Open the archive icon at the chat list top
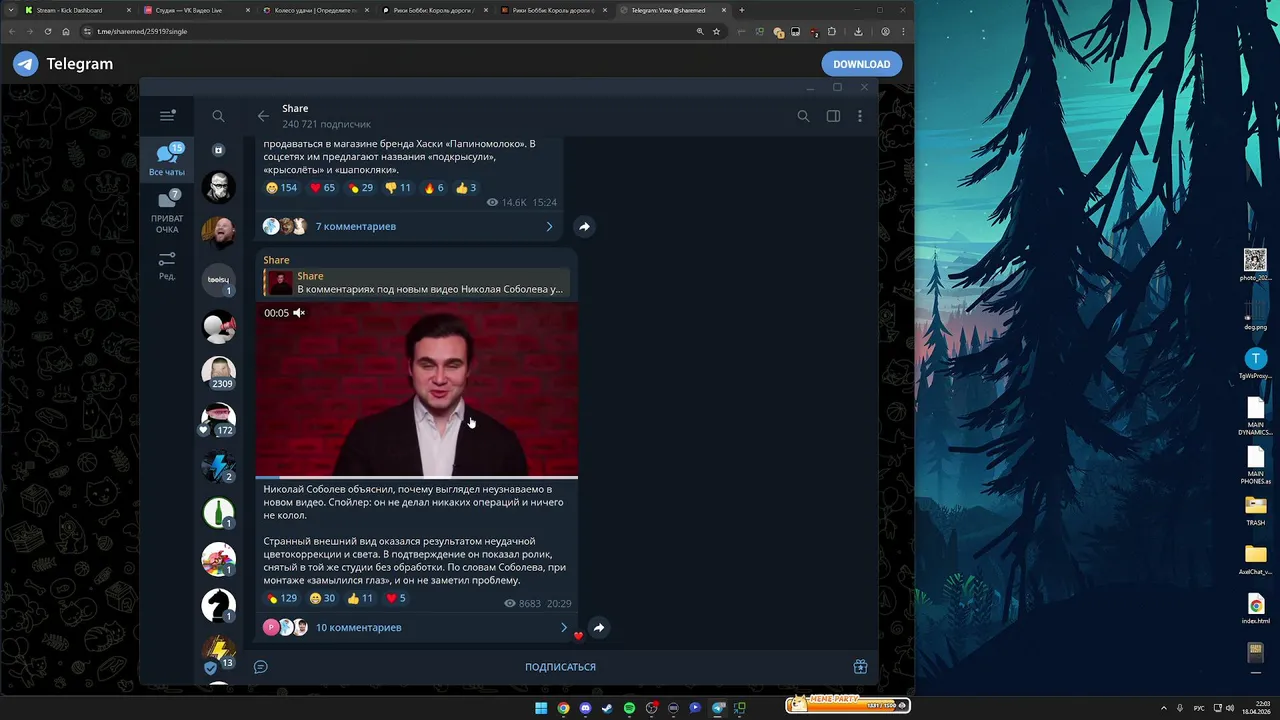 [218, 150]
